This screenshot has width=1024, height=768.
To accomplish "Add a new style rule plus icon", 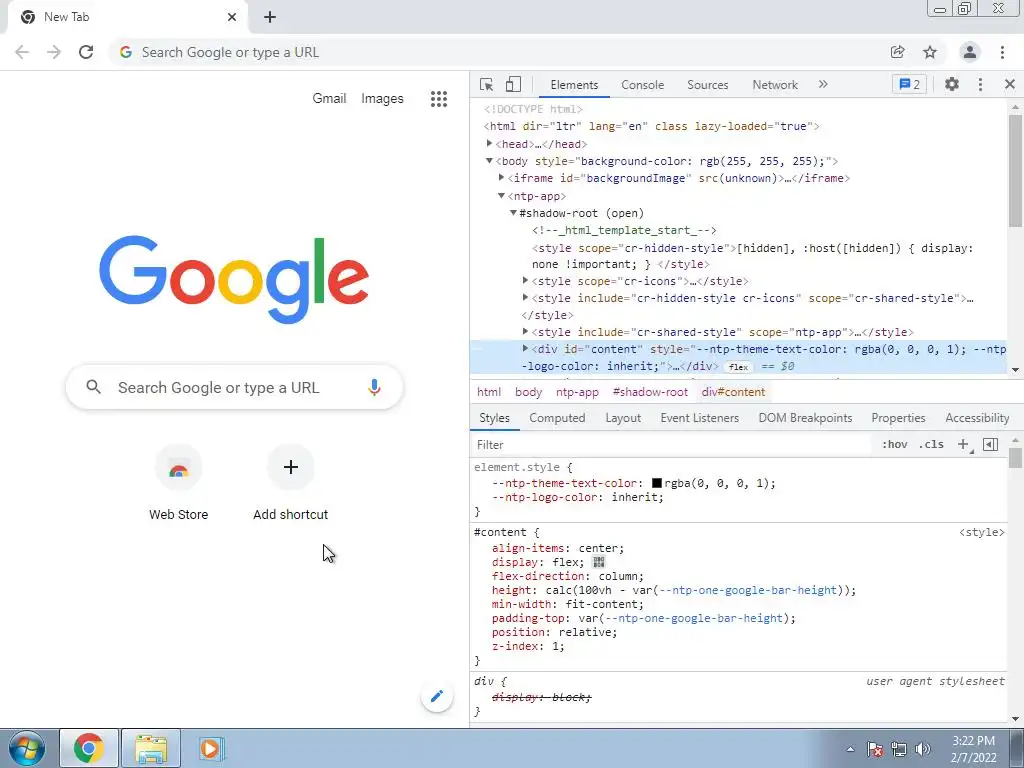I will (963, 445).
